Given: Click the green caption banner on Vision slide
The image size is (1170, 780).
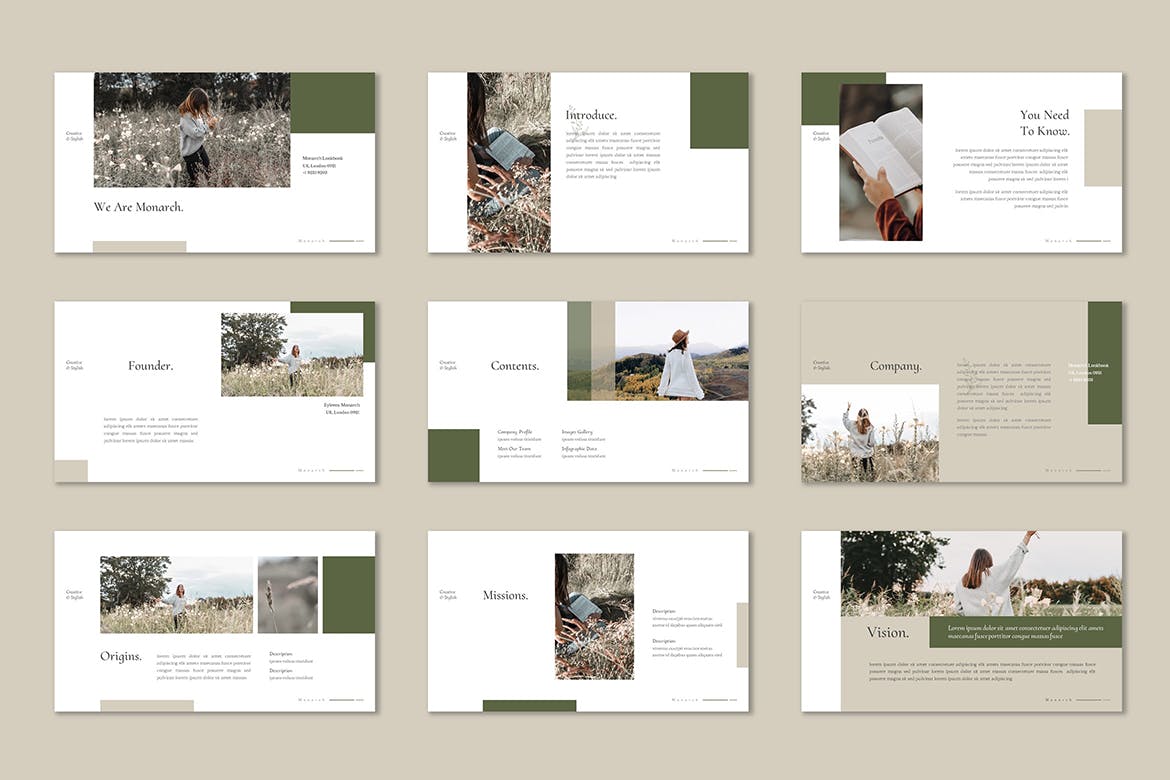Looking at the screenshot, I should click(1025, 632).
